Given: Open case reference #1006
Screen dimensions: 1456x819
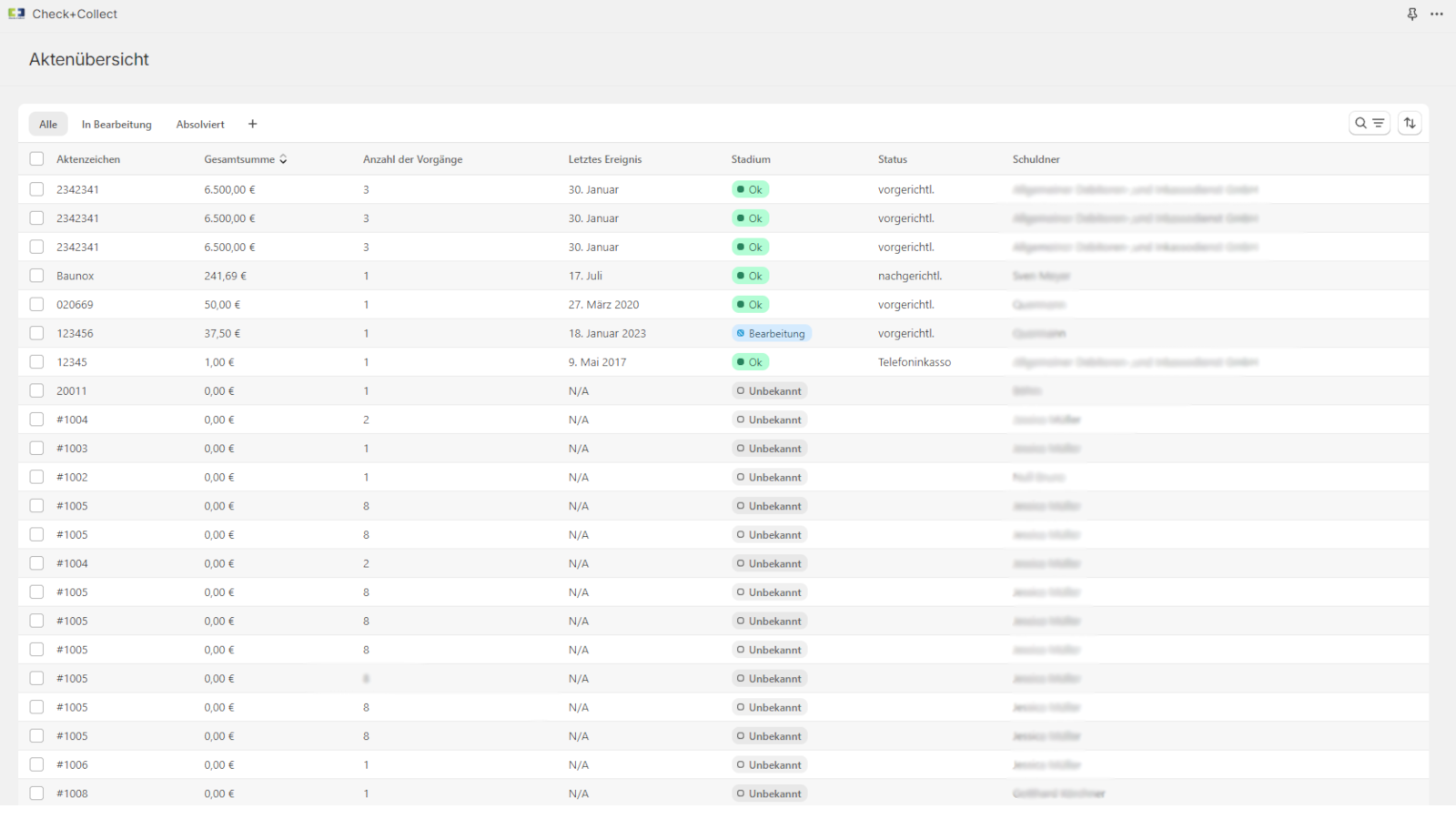Looking at the screenshot, I should pos(72,764).
